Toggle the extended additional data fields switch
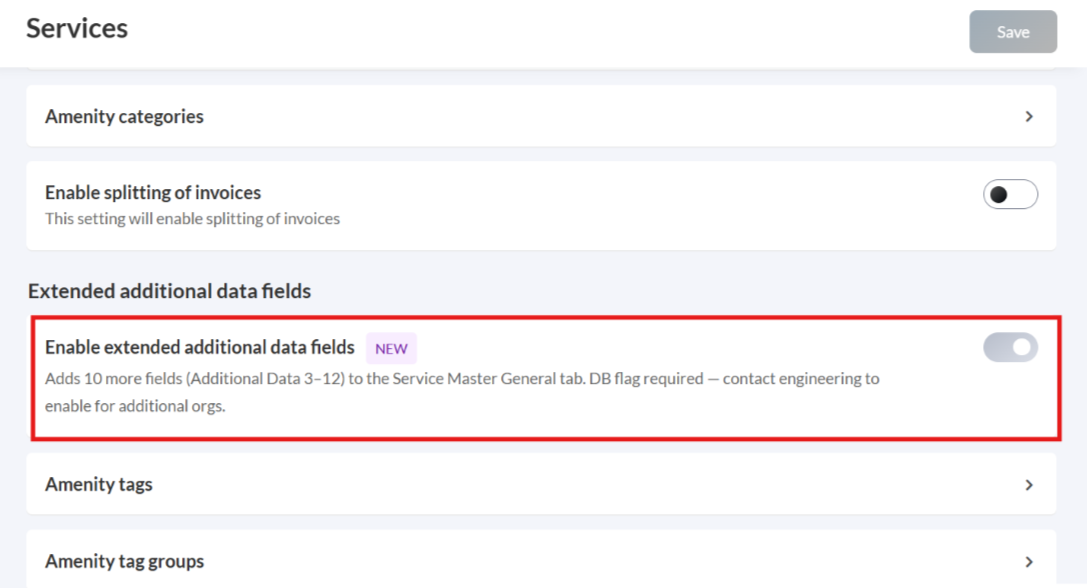 pos(1010,347)
